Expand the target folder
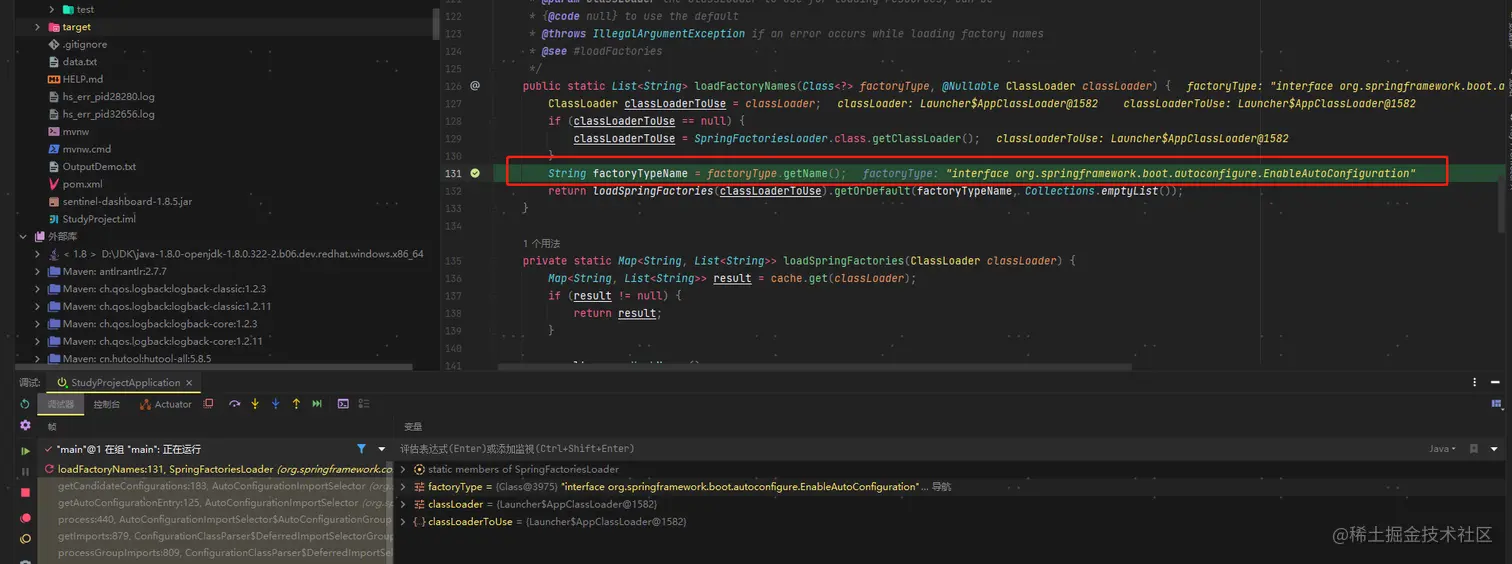The image size is (1512, 564). point(39,27)
